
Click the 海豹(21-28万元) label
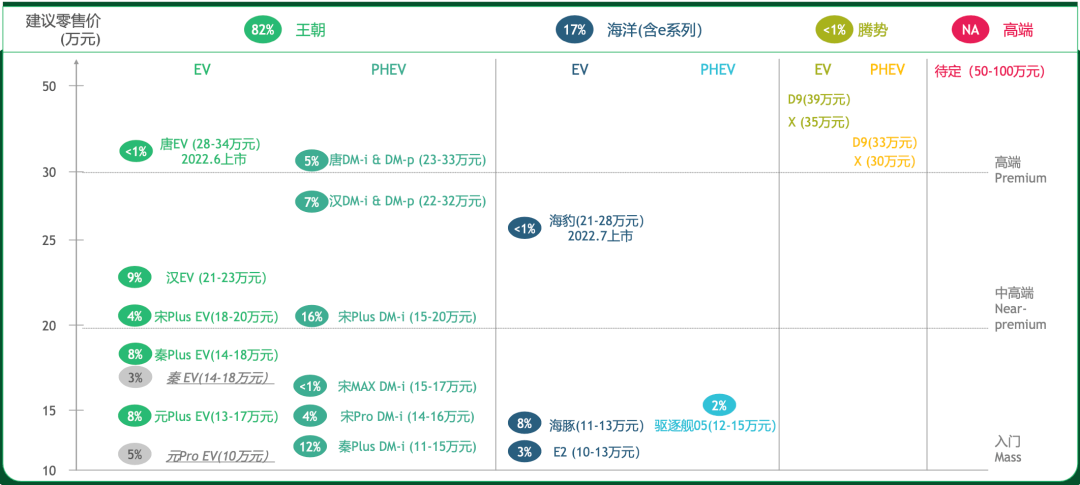click(x=596, y=221)
